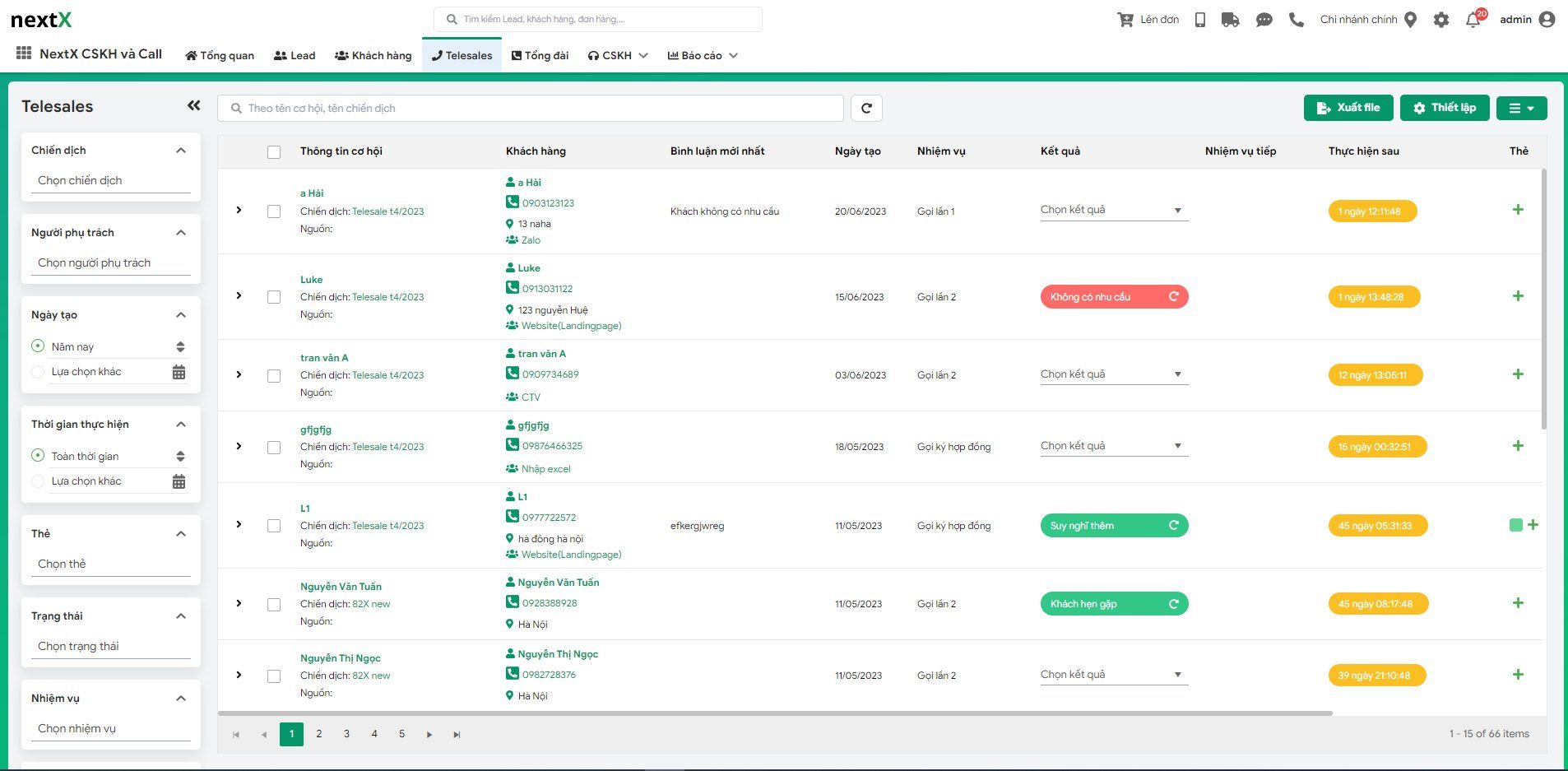Open the shopping cart Lên đơn icon
The height and width of the screenshot is (771, 1568).
point(1125,20)
